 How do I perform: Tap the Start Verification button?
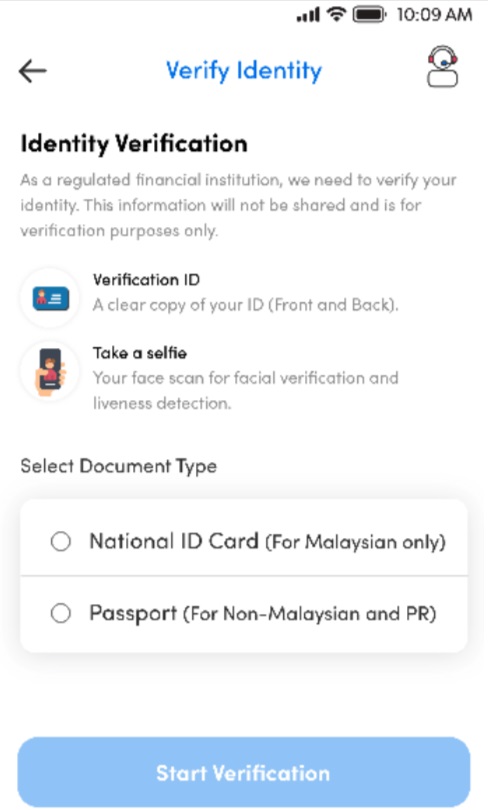244,772
